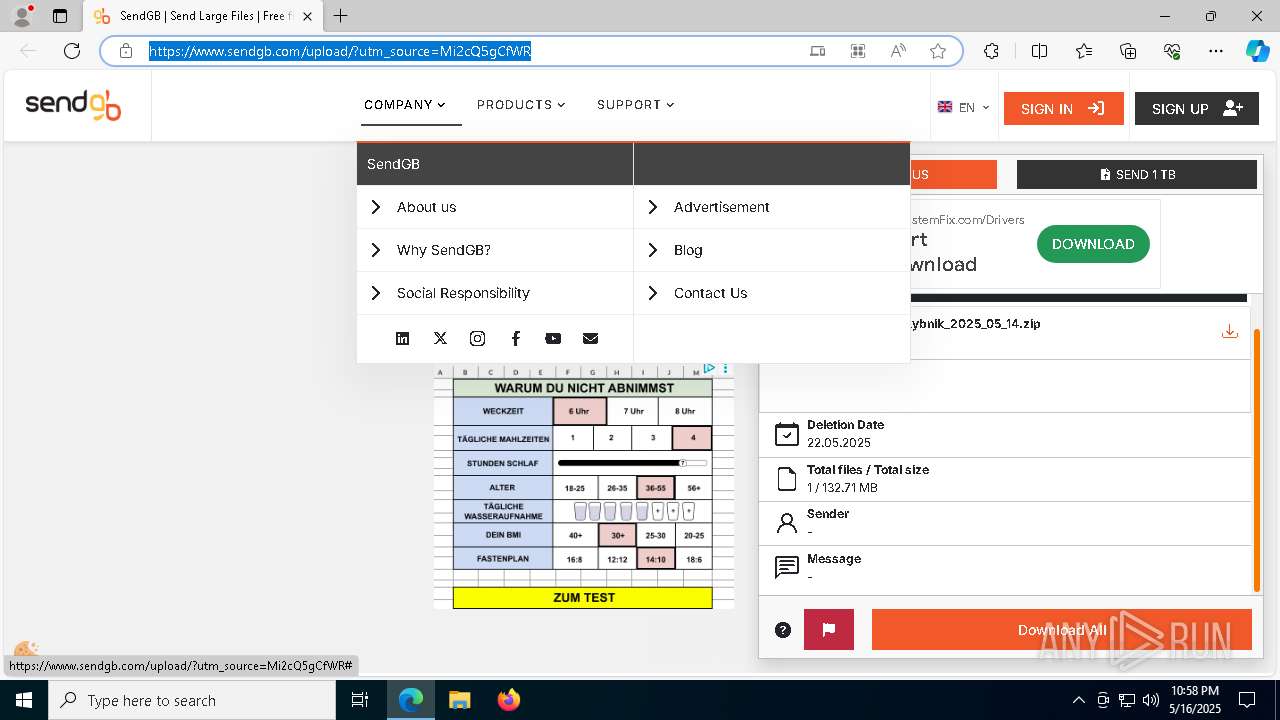Open the Instagram social icon
1280x720 pixels.
click(478, 339)
